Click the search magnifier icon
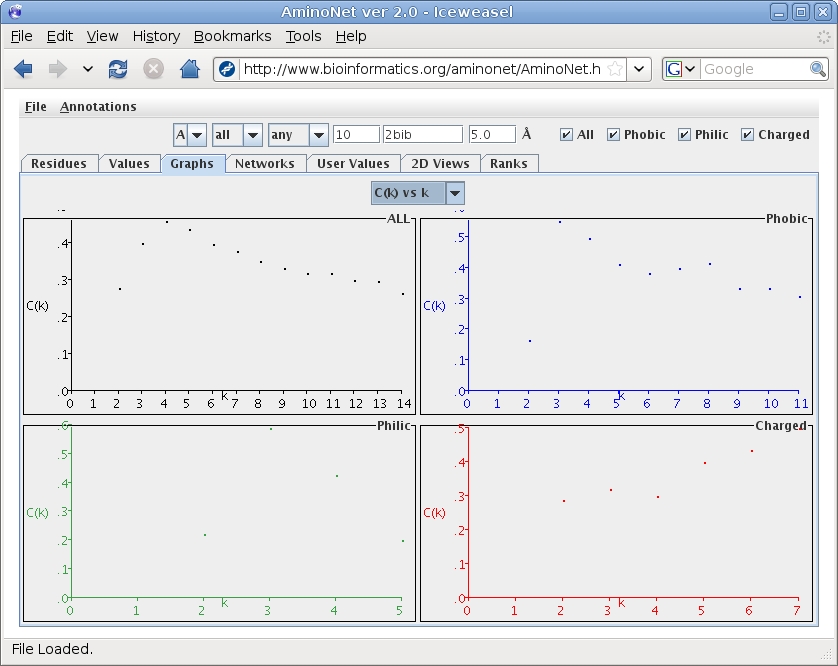Screen dimensions: 838x666 [x=818, y=69]
